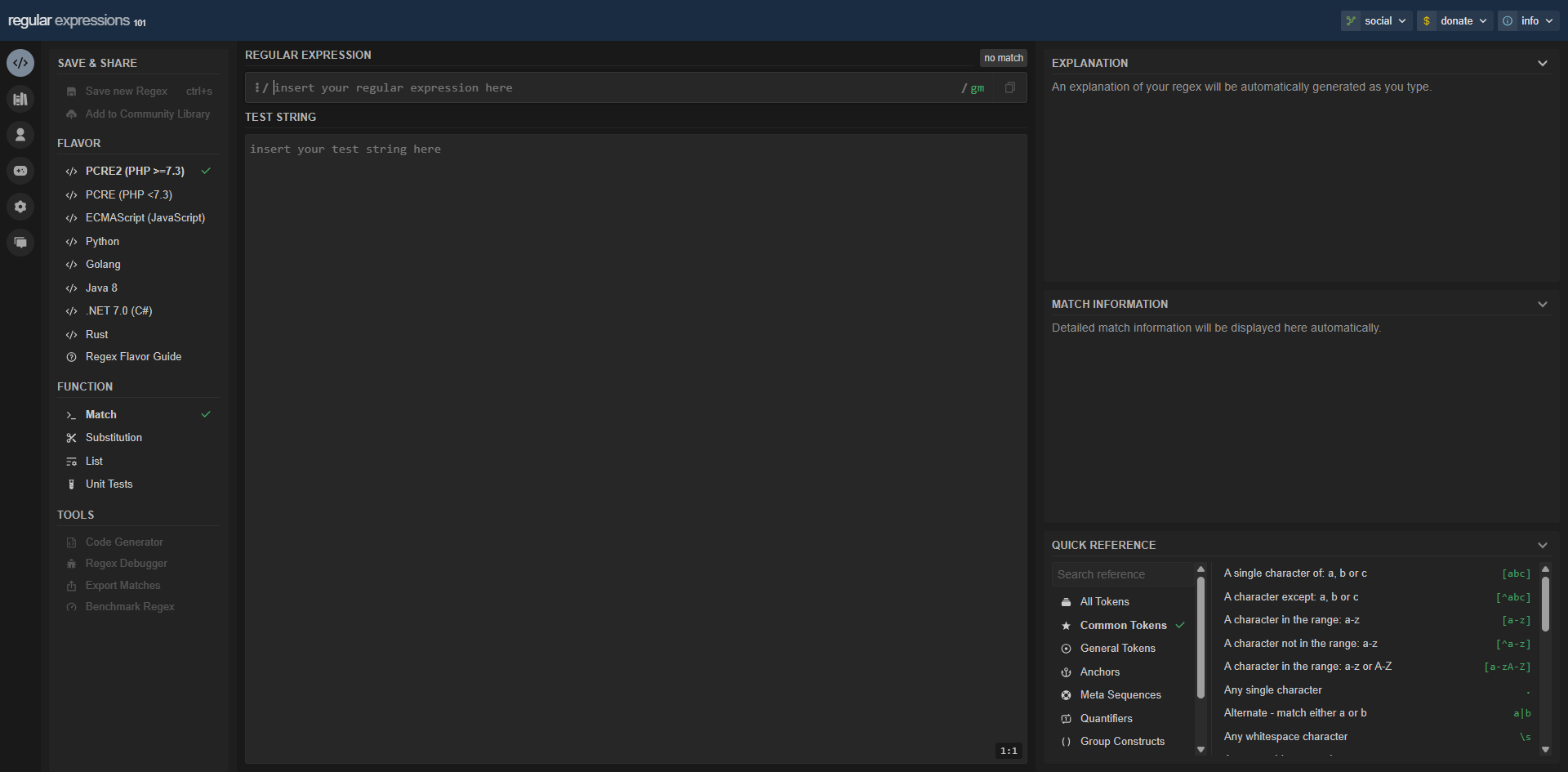
Task: Open the social dropdown menu
Action: (1376, 20)
